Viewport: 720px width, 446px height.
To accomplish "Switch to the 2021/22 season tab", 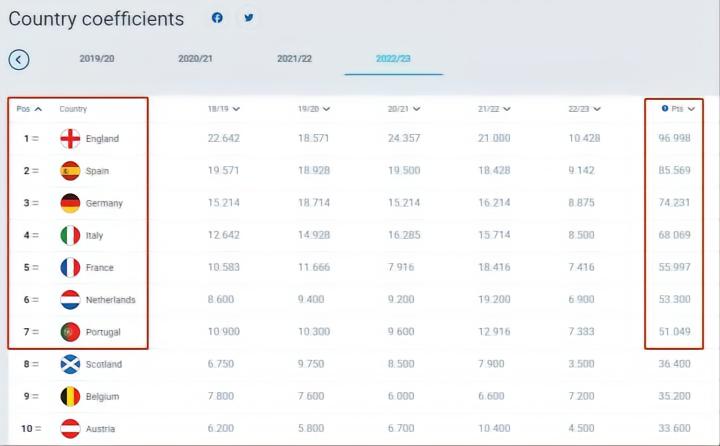I will pos(294,59).
